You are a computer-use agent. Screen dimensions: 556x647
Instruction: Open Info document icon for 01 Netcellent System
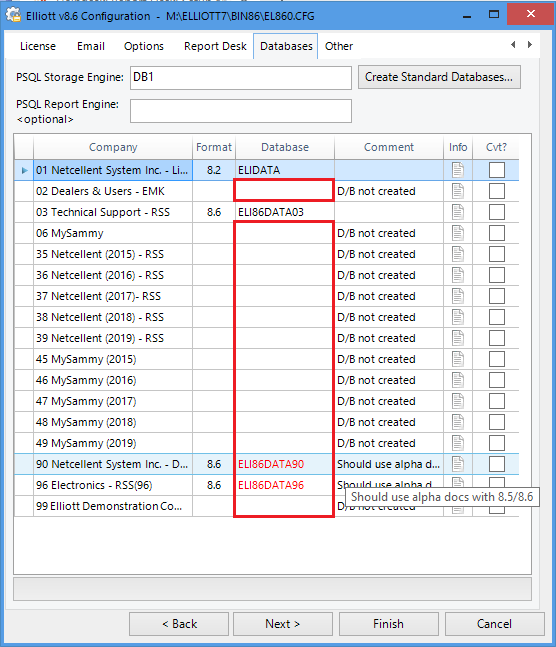point(458,170)
